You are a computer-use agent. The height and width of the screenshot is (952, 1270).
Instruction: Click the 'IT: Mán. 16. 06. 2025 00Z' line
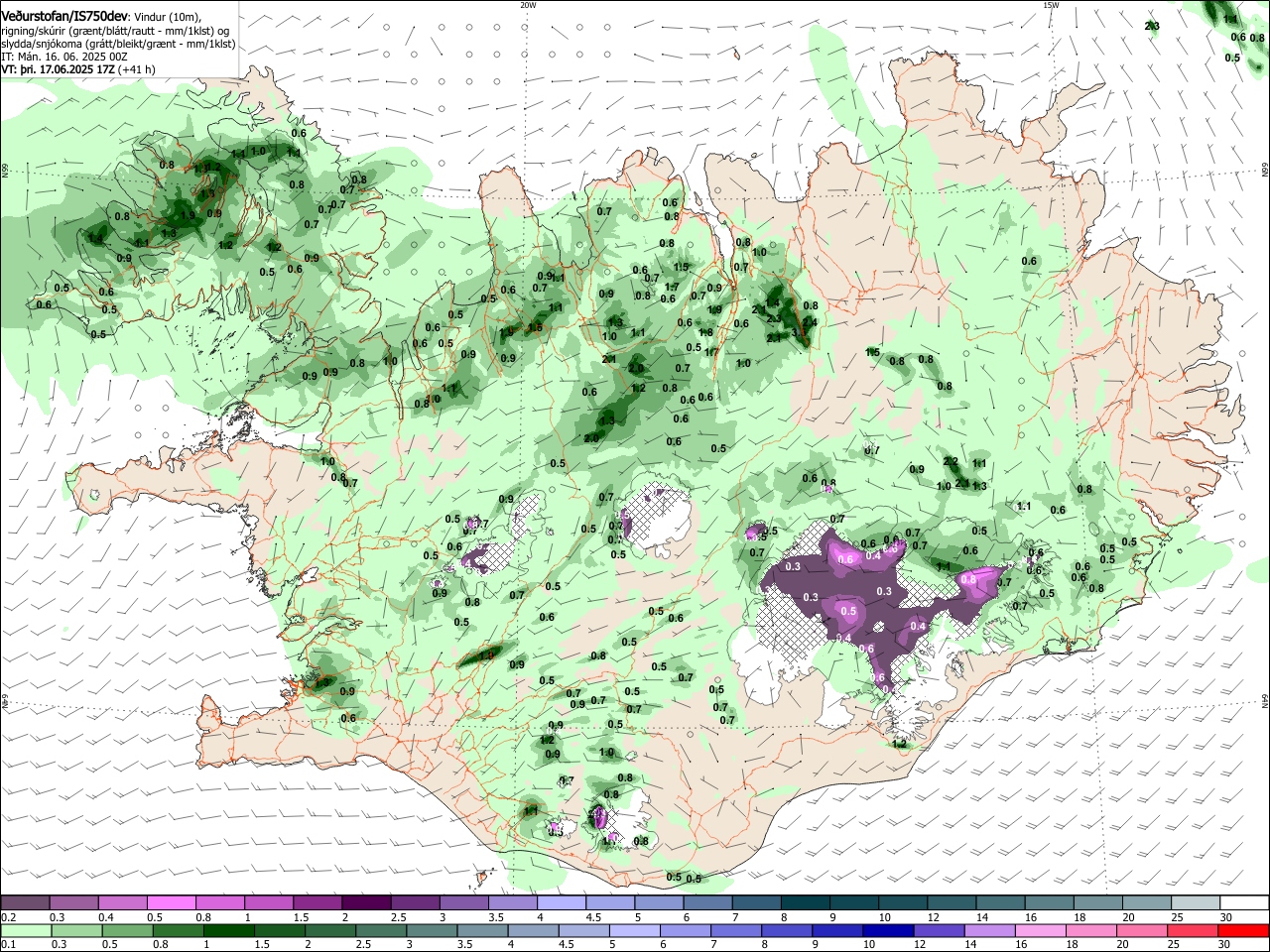pos(64,57)
